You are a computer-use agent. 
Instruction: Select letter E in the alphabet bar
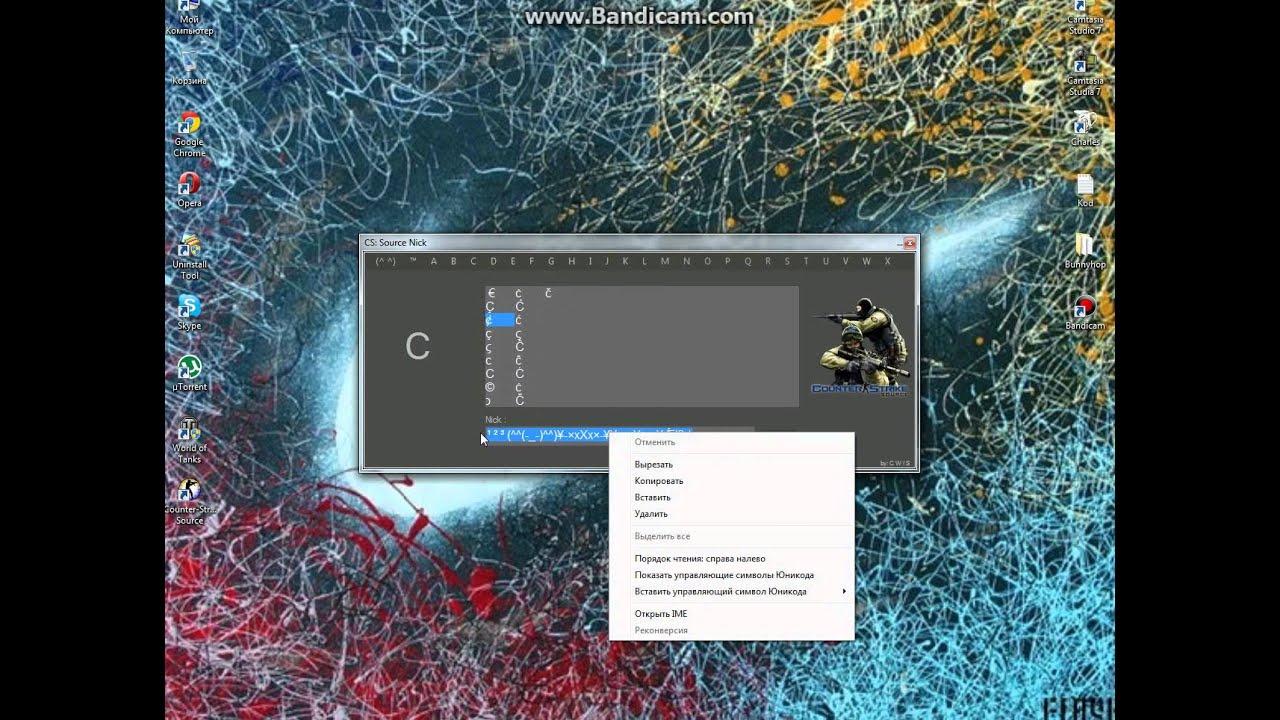(x=513, y=262)
